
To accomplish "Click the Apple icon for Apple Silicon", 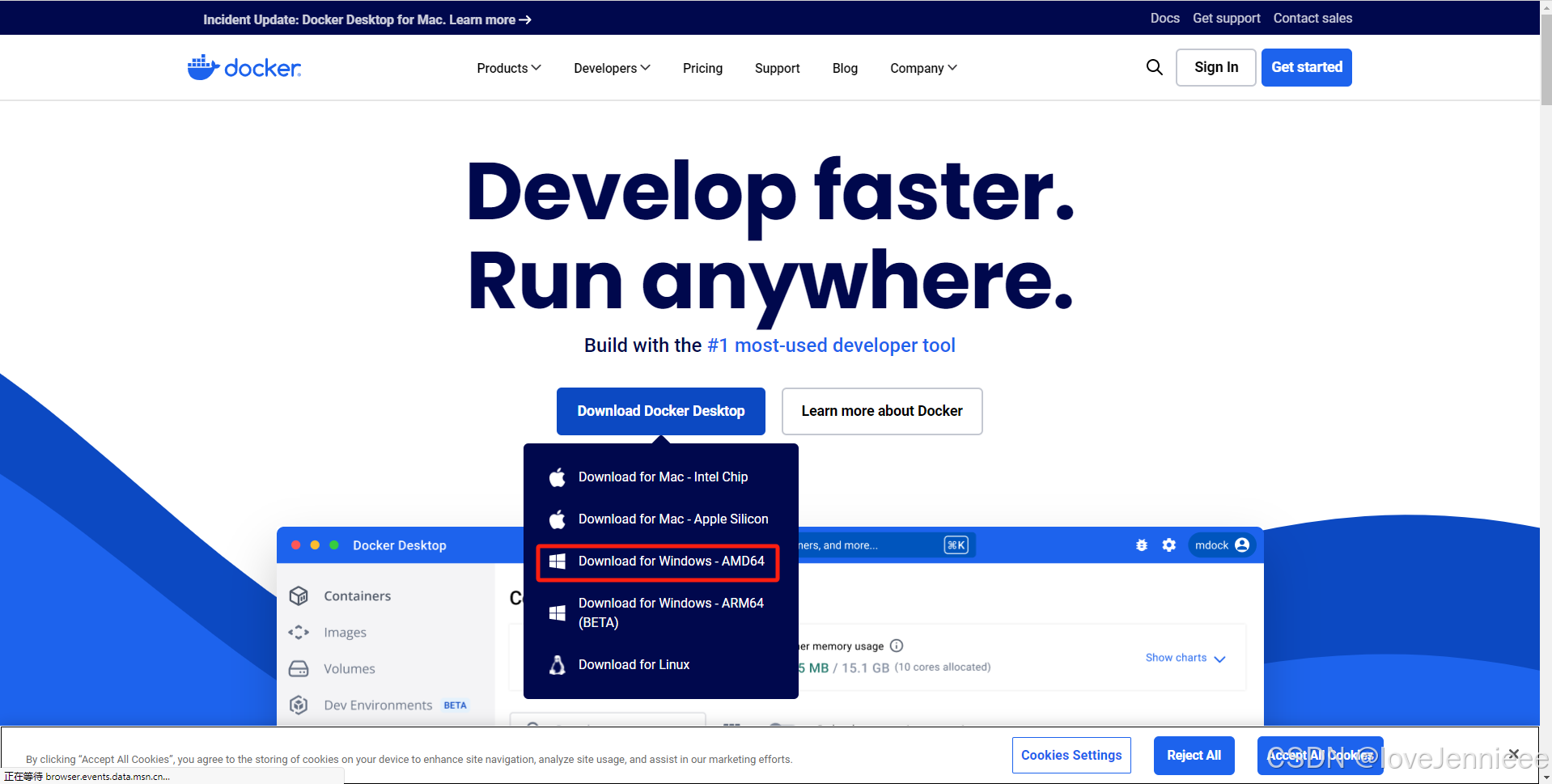I will pyautogui.click(x=558, y=519).
